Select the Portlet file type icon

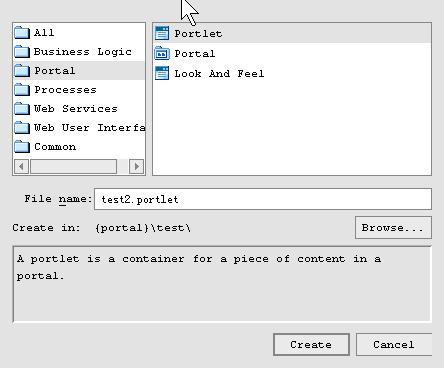pyautogui.click(x=162, y=33)
